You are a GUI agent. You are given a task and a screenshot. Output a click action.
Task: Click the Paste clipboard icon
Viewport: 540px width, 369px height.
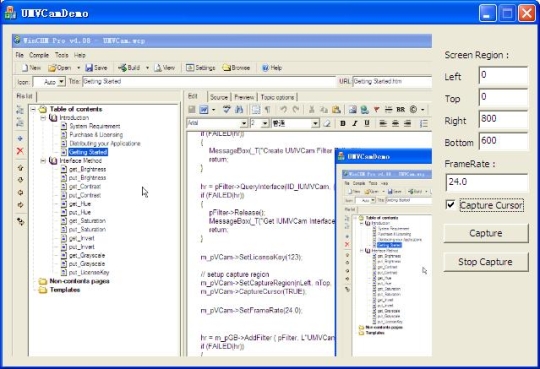(x=336, y=110)
